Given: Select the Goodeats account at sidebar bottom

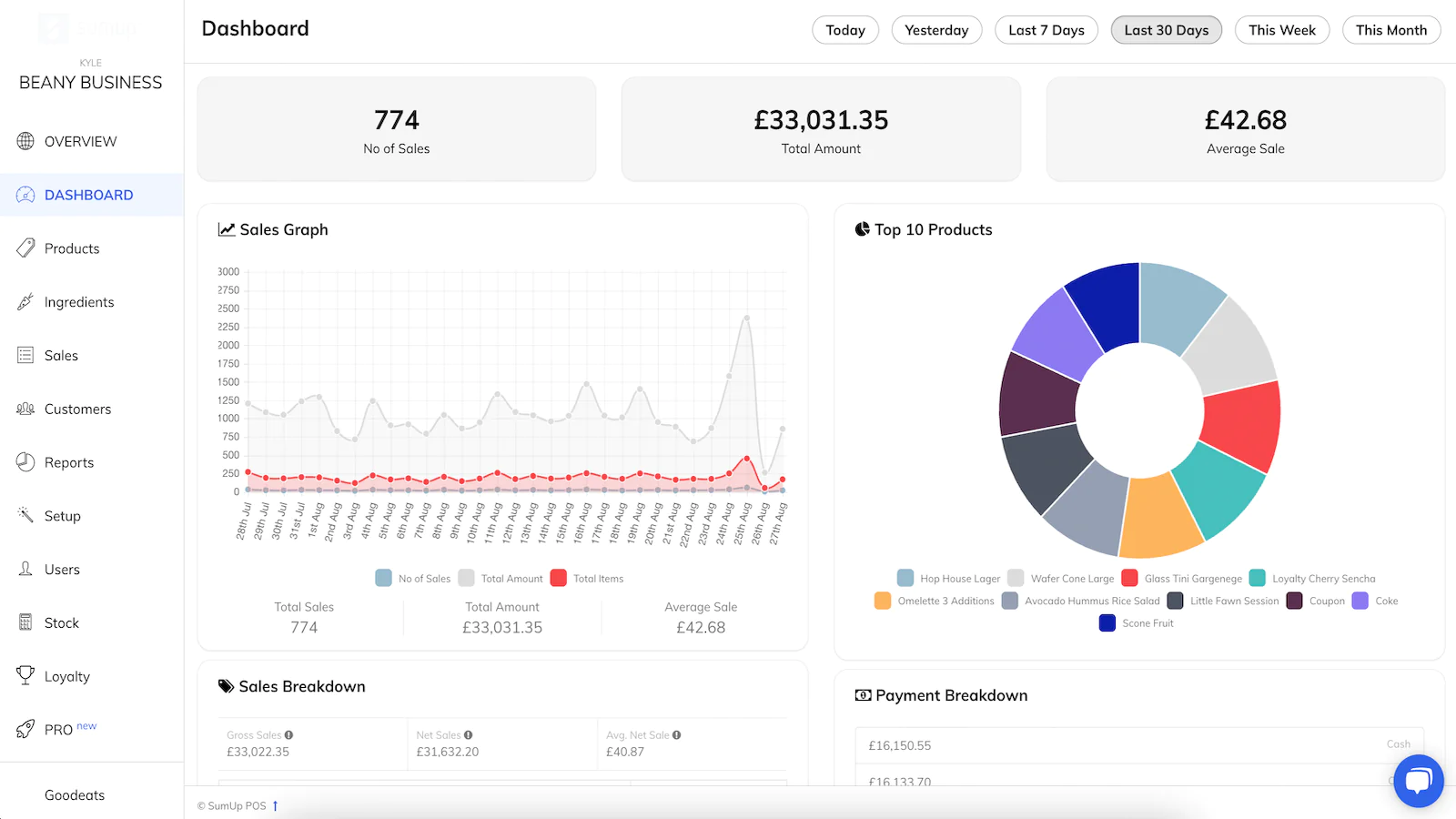Looking at the screenshot, I should (x=75, y=794).
